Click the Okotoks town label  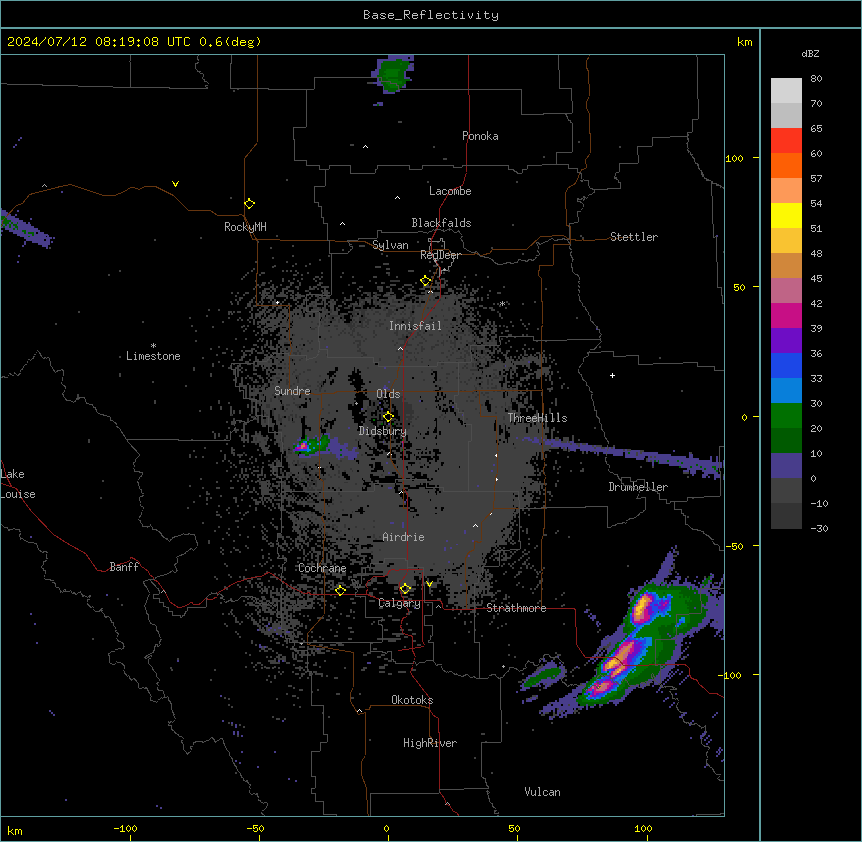(412, 700)
